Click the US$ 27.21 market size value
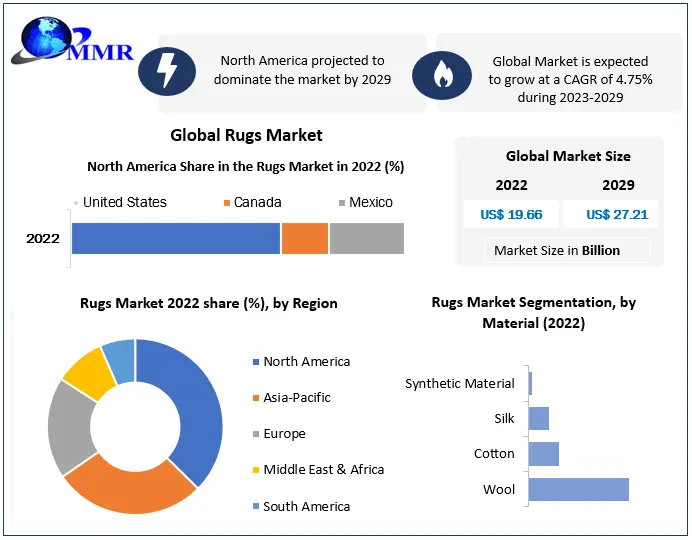The height and width of the screenshot is (540, 692). tap(617, 214)
